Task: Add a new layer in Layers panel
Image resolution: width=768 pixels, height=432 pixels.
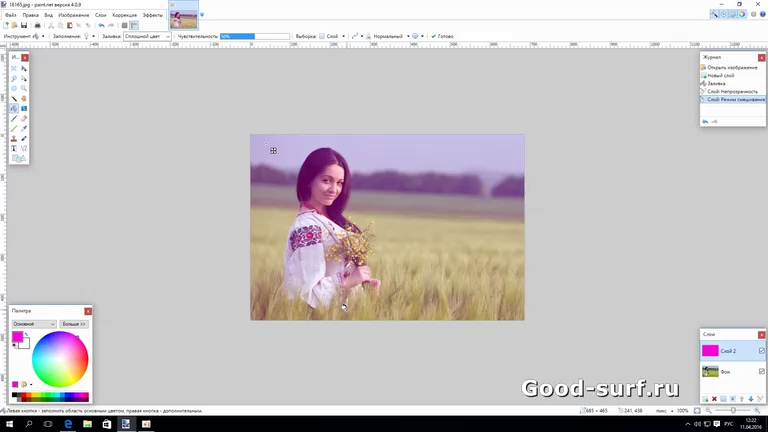Action: click(x=705, y=399)
